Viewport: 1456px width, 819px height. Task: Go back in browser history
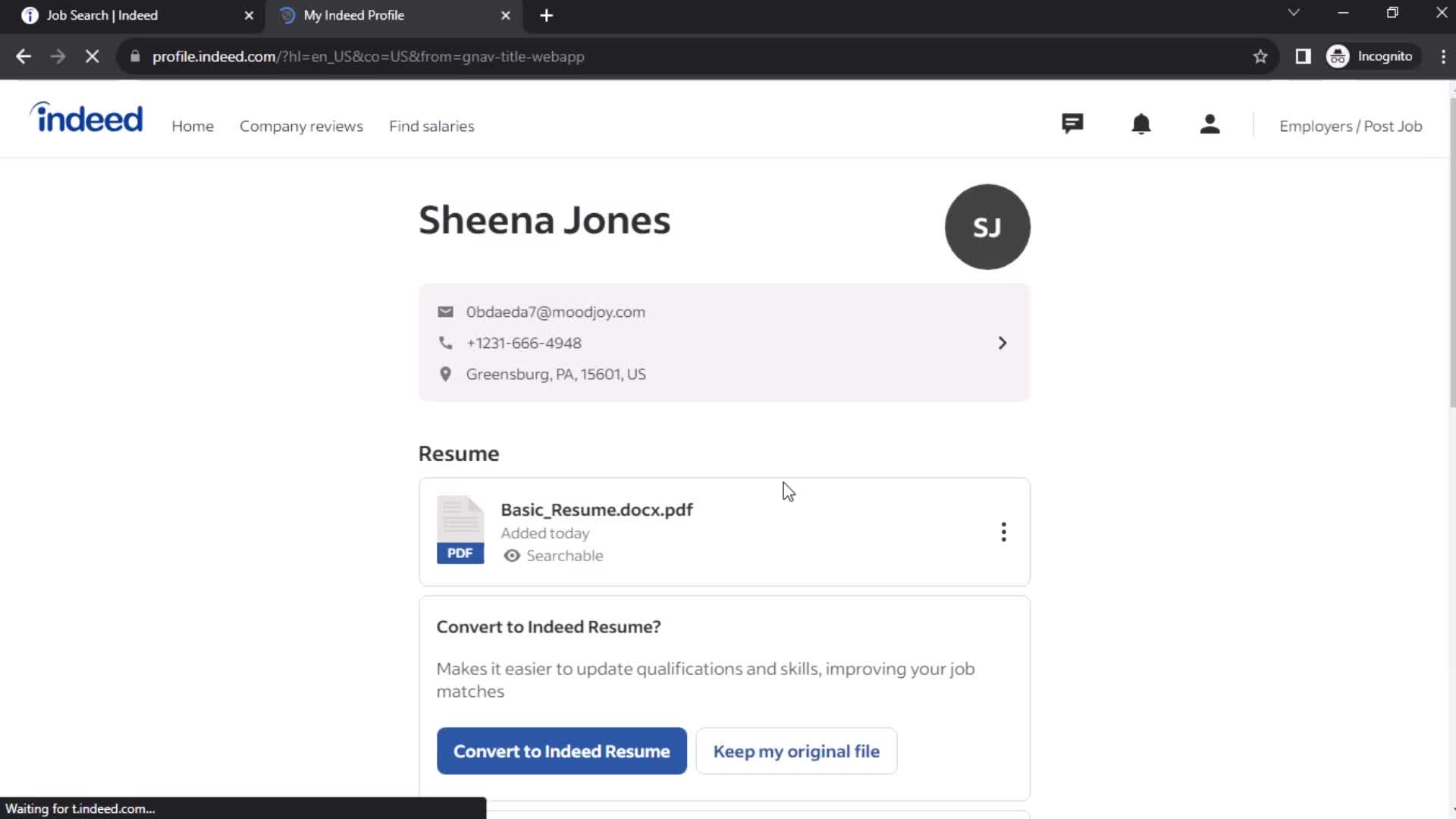point(24,56)
